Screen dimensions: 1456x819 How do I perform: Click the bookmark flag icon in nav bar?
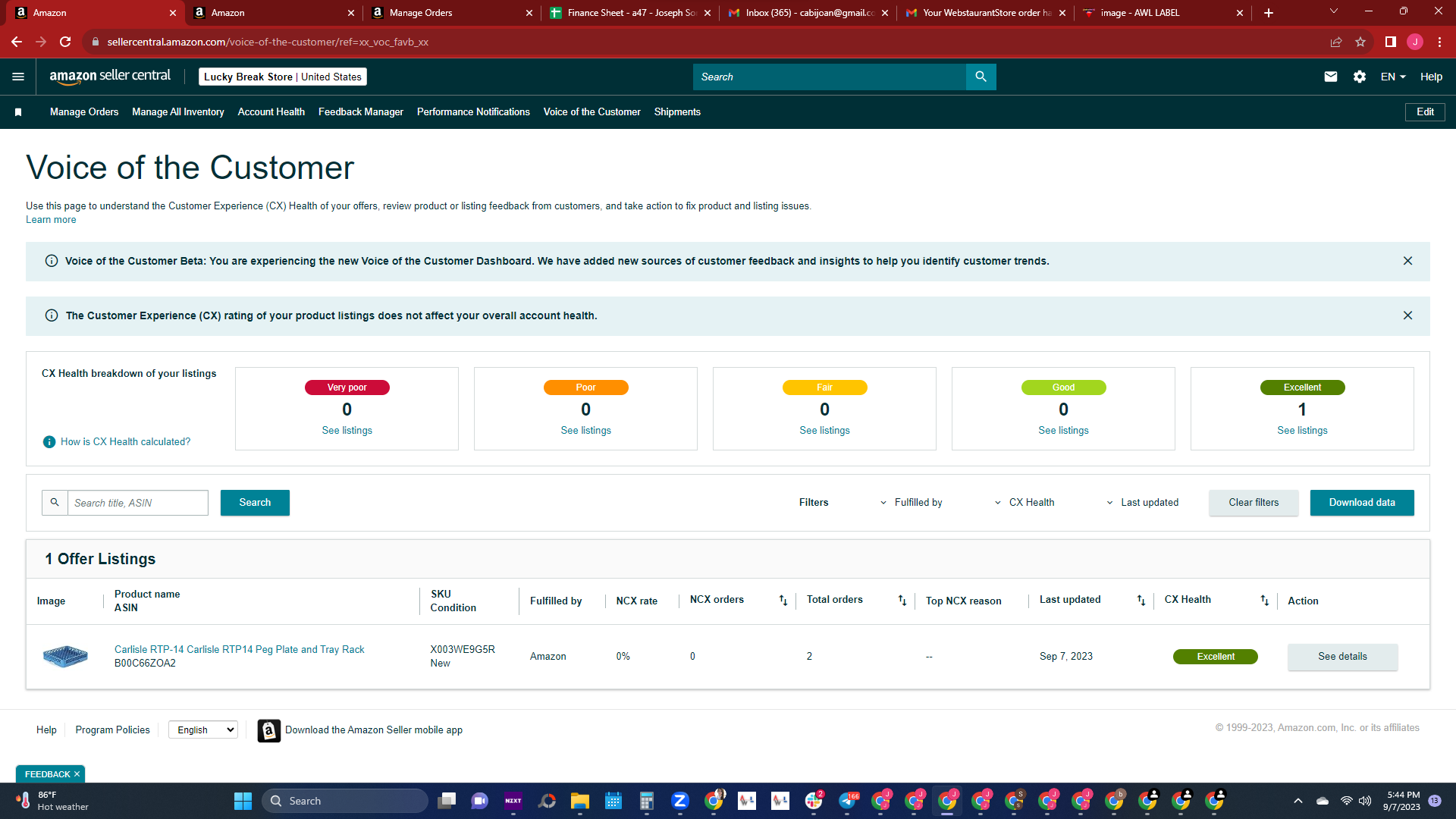point(18,112)
